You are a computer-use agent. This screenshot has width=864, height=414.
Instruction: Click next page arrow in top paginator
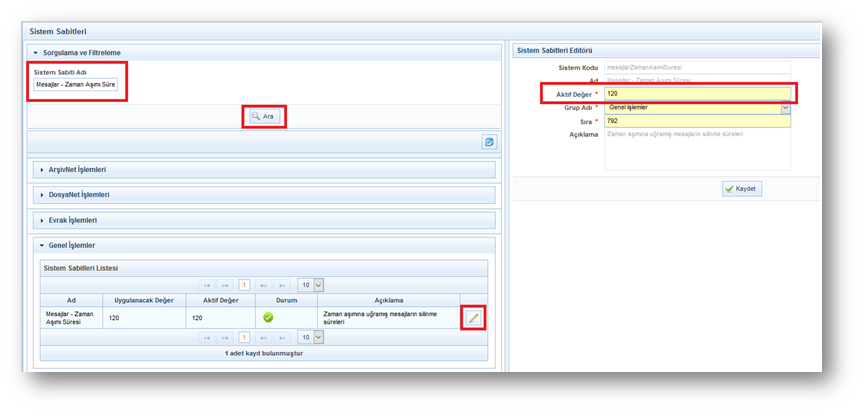pyautogui.click(x=262, y=285)
